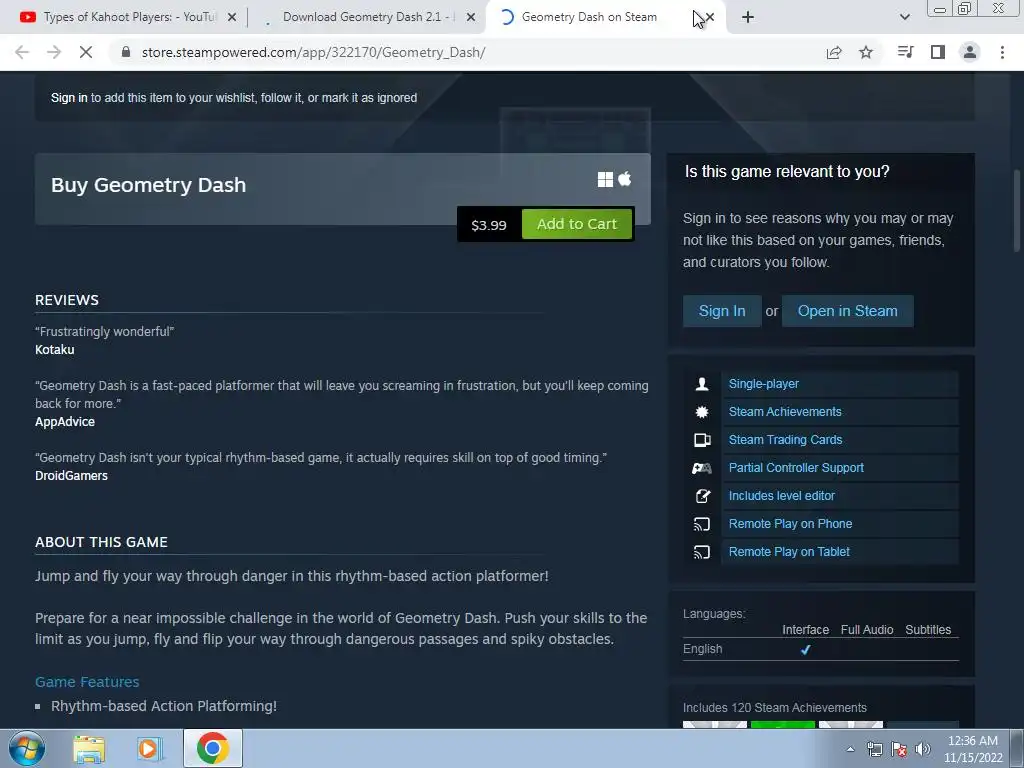This screenshot has width=1024, height=768.
Task: Click the network tray icon
Action: click(x=874, y=749)
